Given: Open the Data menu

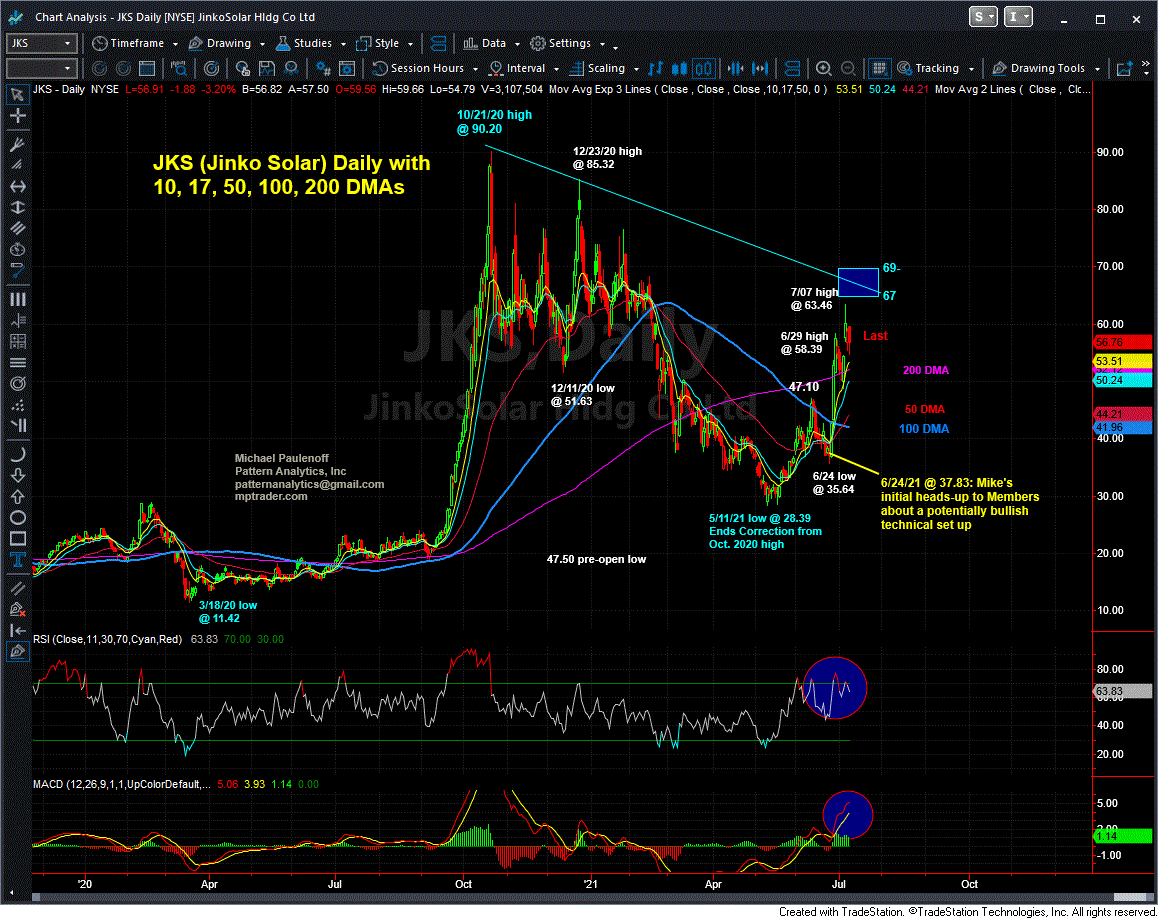Looking at the screenshot, I should (x=491, y=44).
